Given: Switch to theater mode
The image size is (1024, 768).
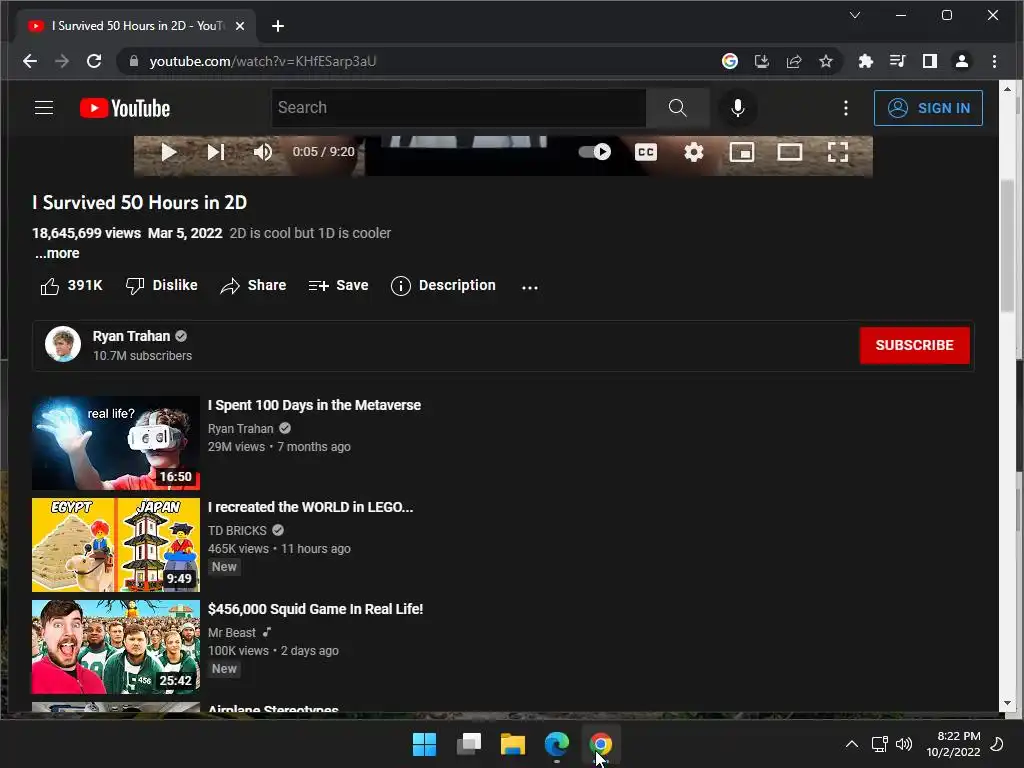Looking at the screenshot, I should click(x=790, y=152).
